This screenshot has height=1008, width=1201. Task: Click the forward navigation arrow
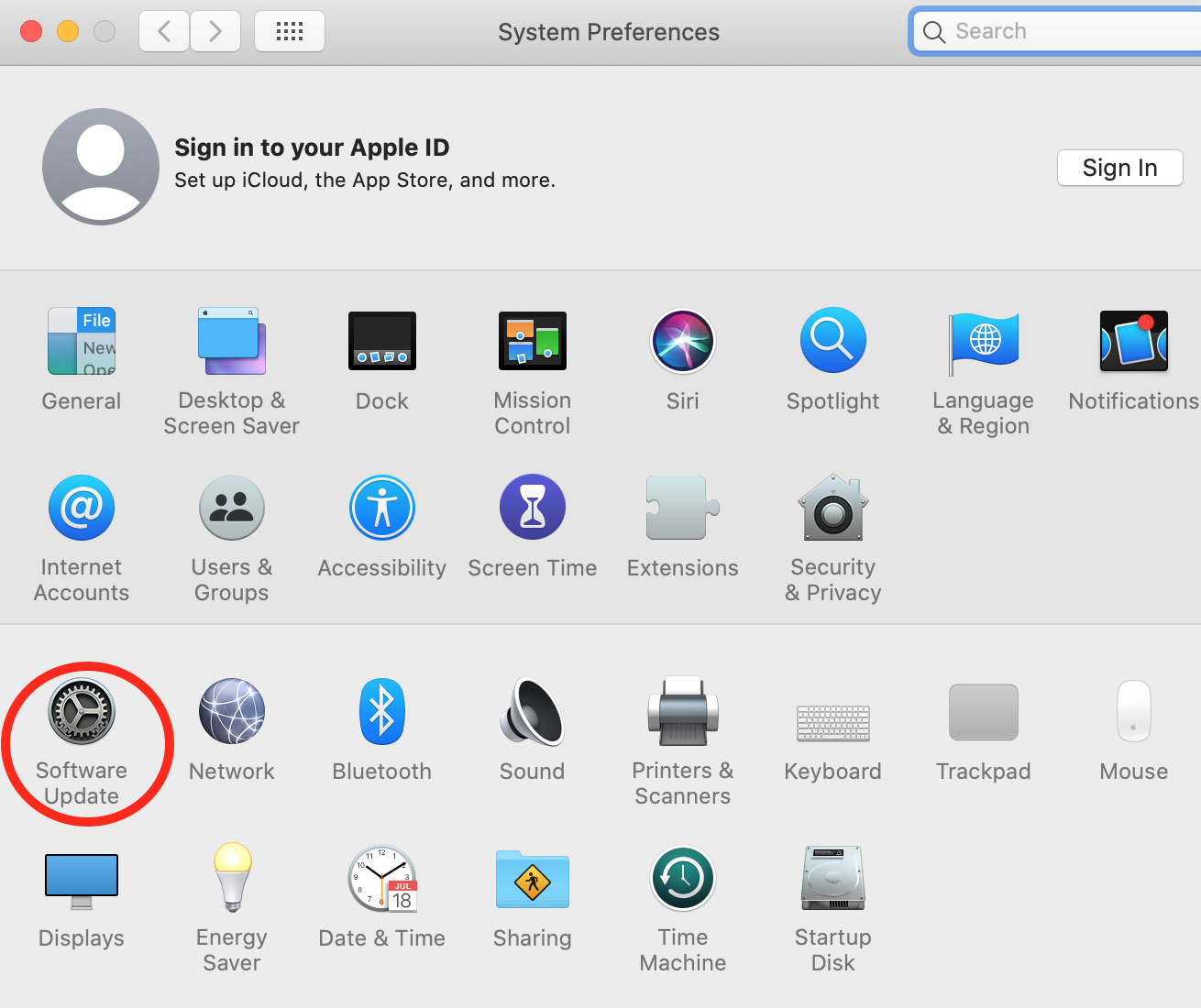[x=215, y=32]
